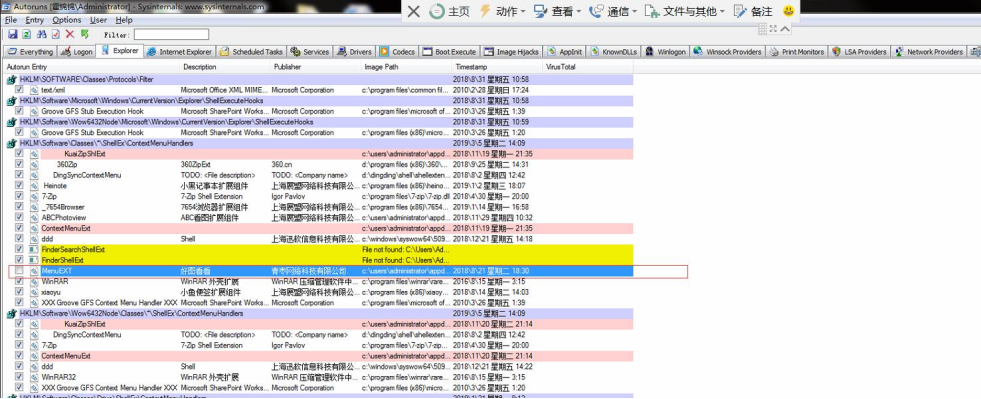Switch to the Winlogon tab

coord(666,52)
